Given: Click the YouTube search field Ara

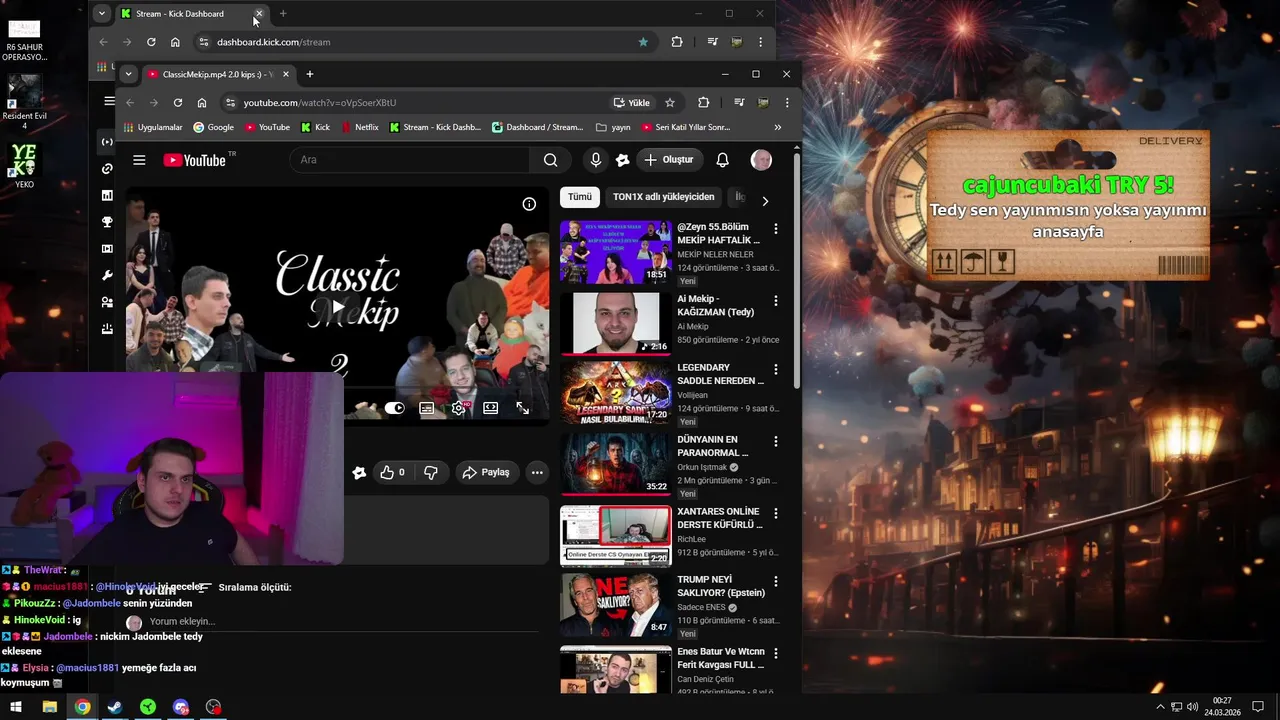Looking at the screenshot, I should tap(410, 160).
